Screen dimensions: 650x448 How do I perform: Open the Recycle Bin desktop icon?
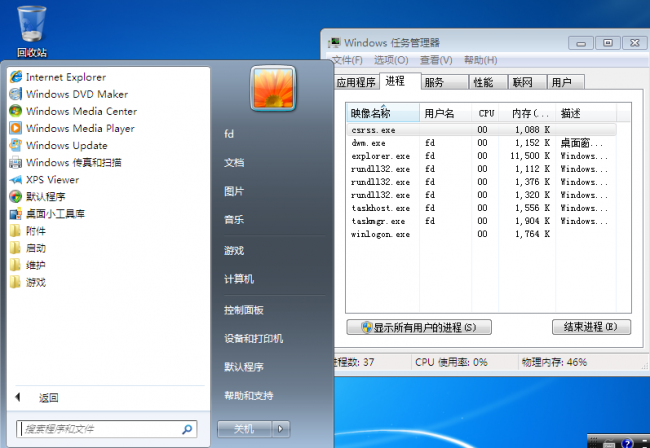coord(32,31)
